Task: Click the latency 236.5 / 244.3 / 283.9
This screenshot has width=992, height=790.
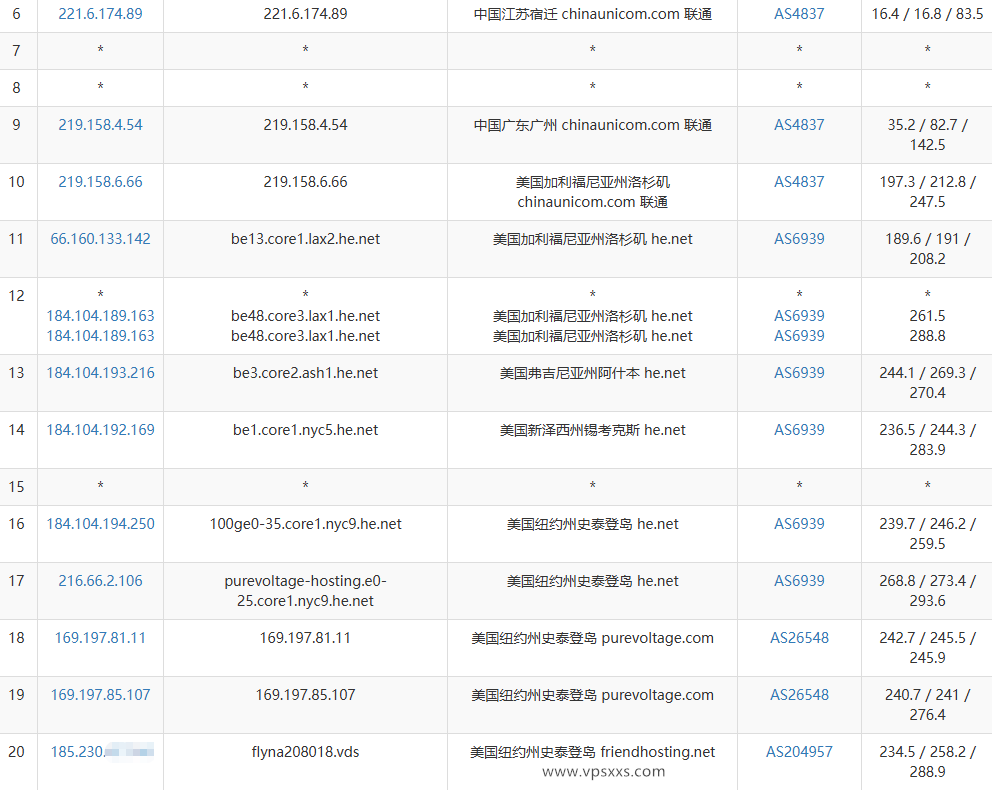Action: pyautogui.click(x=927, y=440)
